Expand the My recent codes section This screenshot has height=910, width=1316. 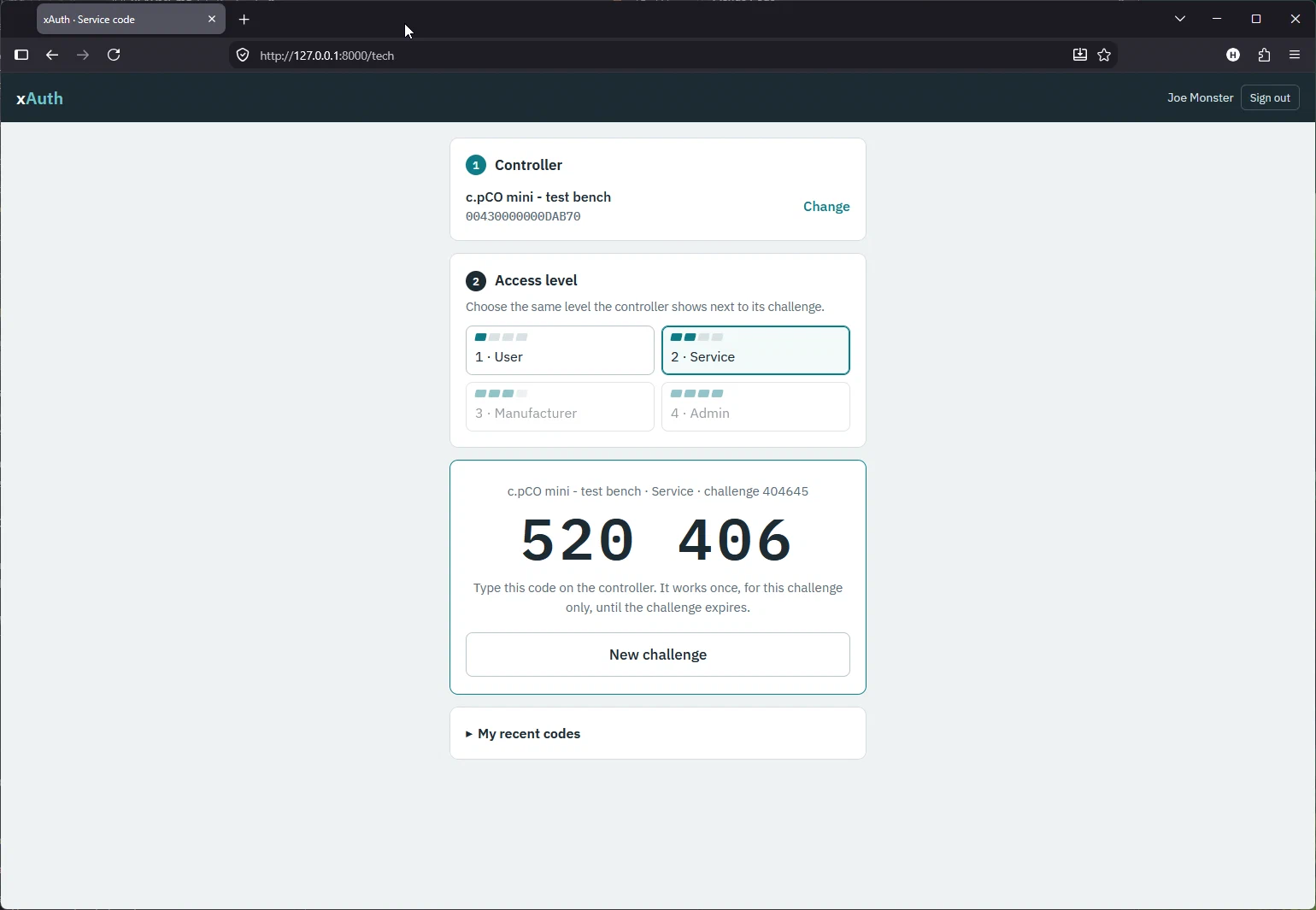523,734
